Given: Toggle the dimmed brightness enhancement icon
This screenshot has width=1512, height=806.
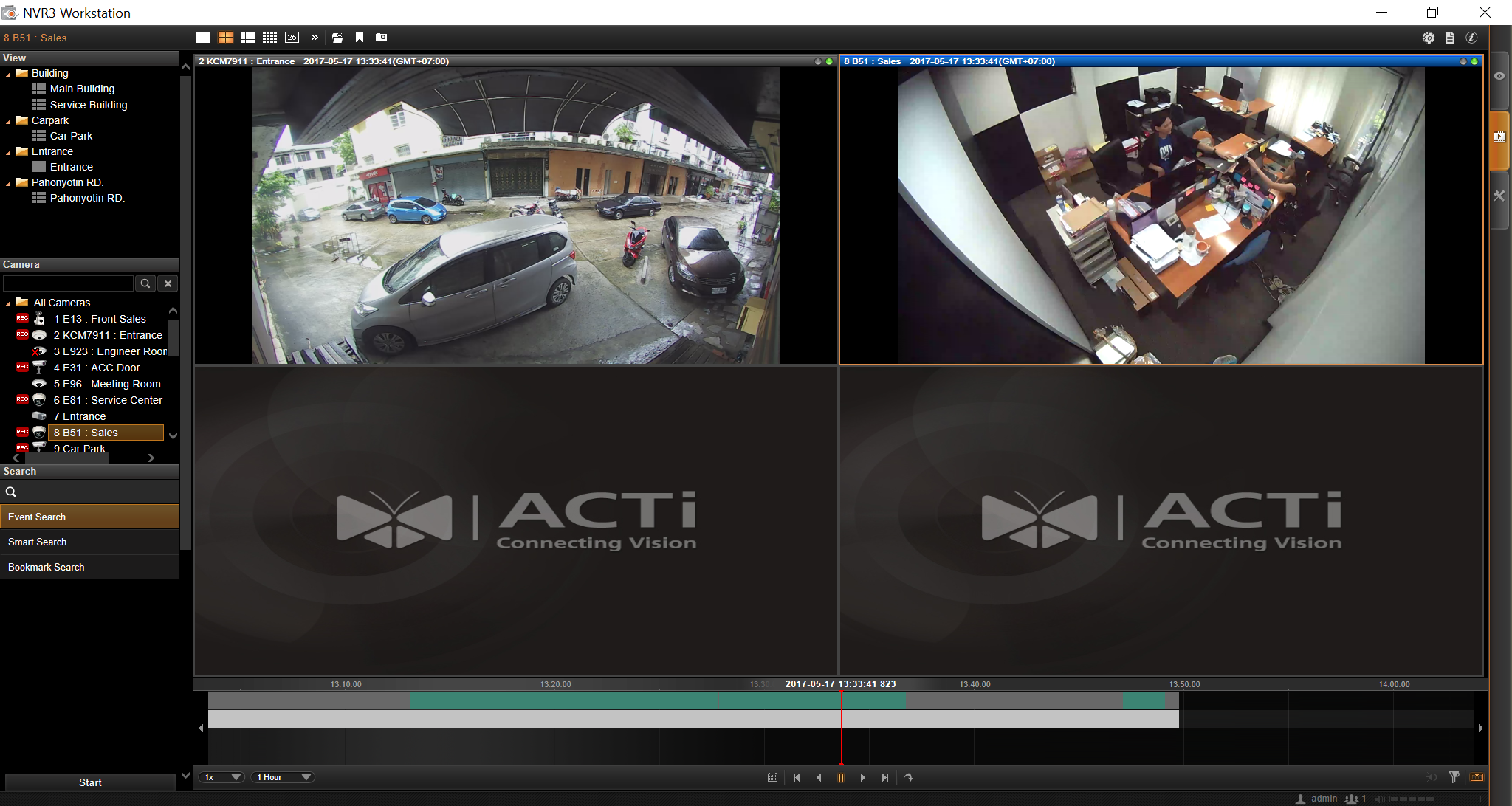Looking at the screenshot, I should pos(1432,777).
